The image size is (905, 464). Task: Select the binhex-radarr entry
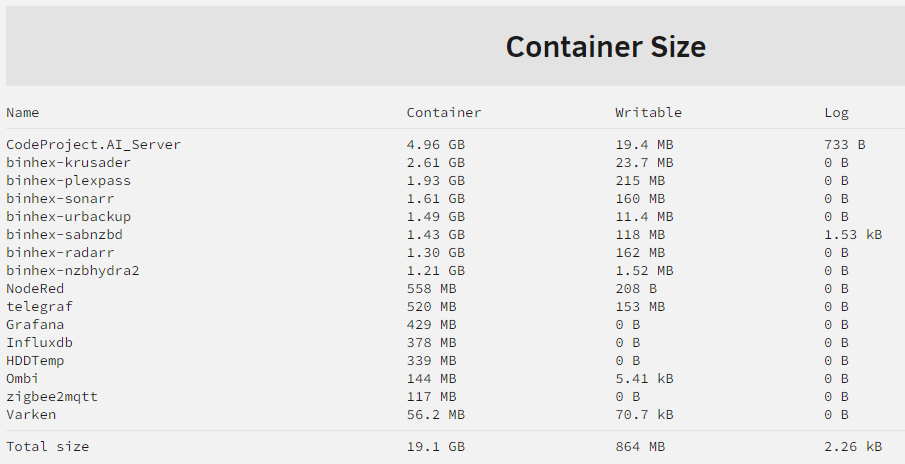(60, 252)
